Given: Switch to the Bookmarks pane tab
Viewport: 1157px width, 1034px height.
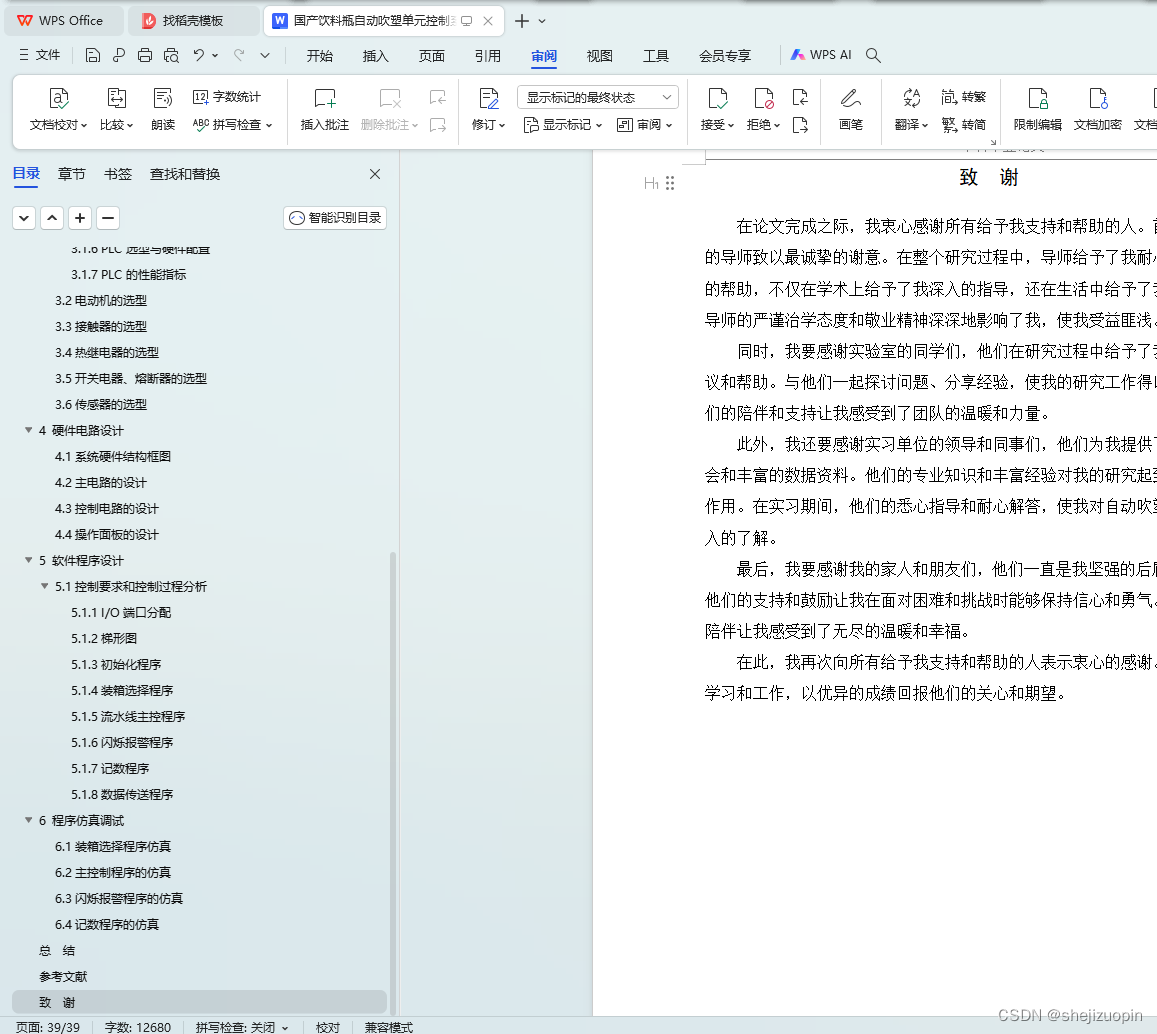Looking at the screenshot, I should pos(117,174).
